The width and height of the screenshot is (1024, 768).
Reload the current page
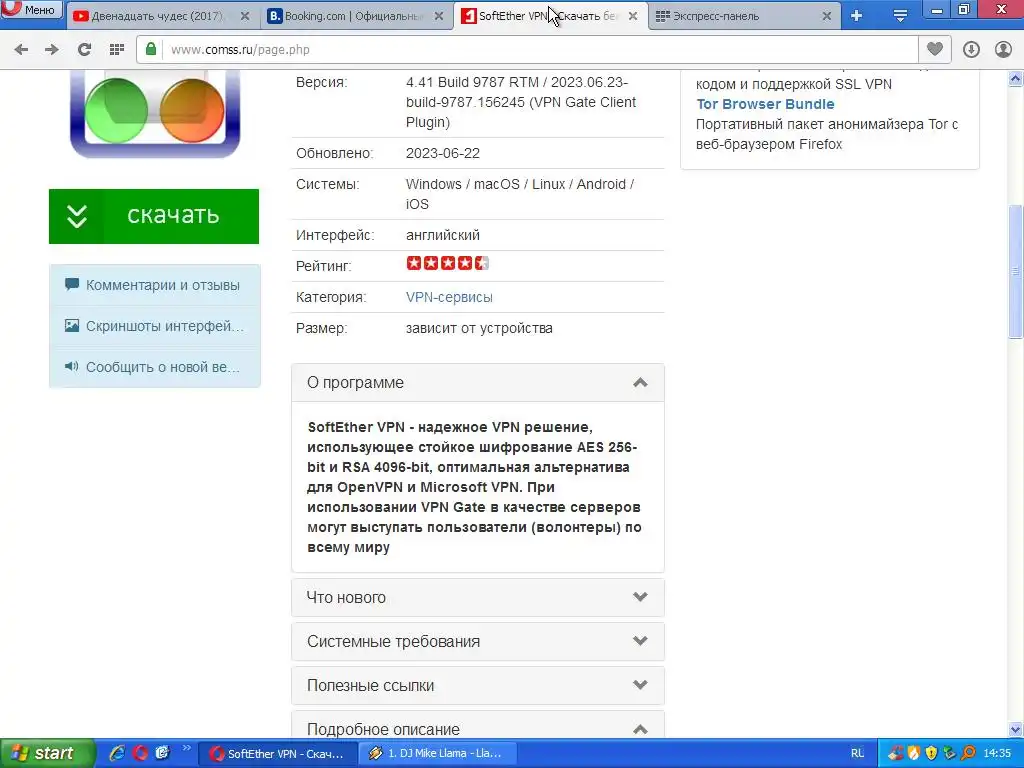point(84,50)
